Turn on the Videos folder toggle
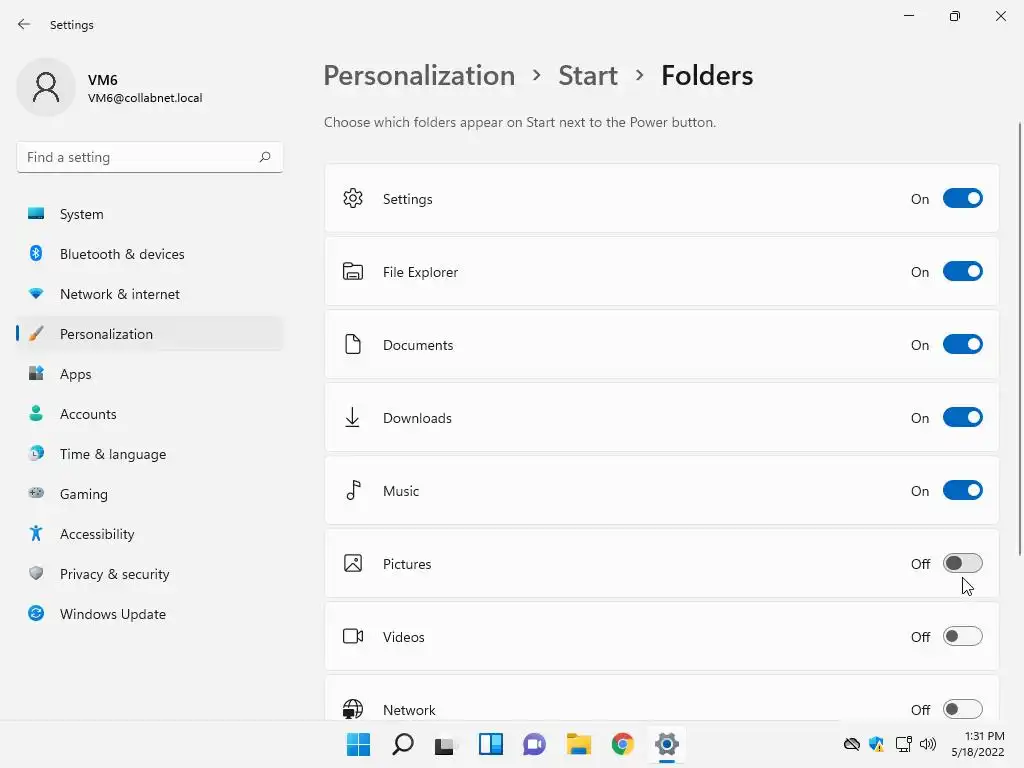 pyautogui.click(x=962, y=637)
